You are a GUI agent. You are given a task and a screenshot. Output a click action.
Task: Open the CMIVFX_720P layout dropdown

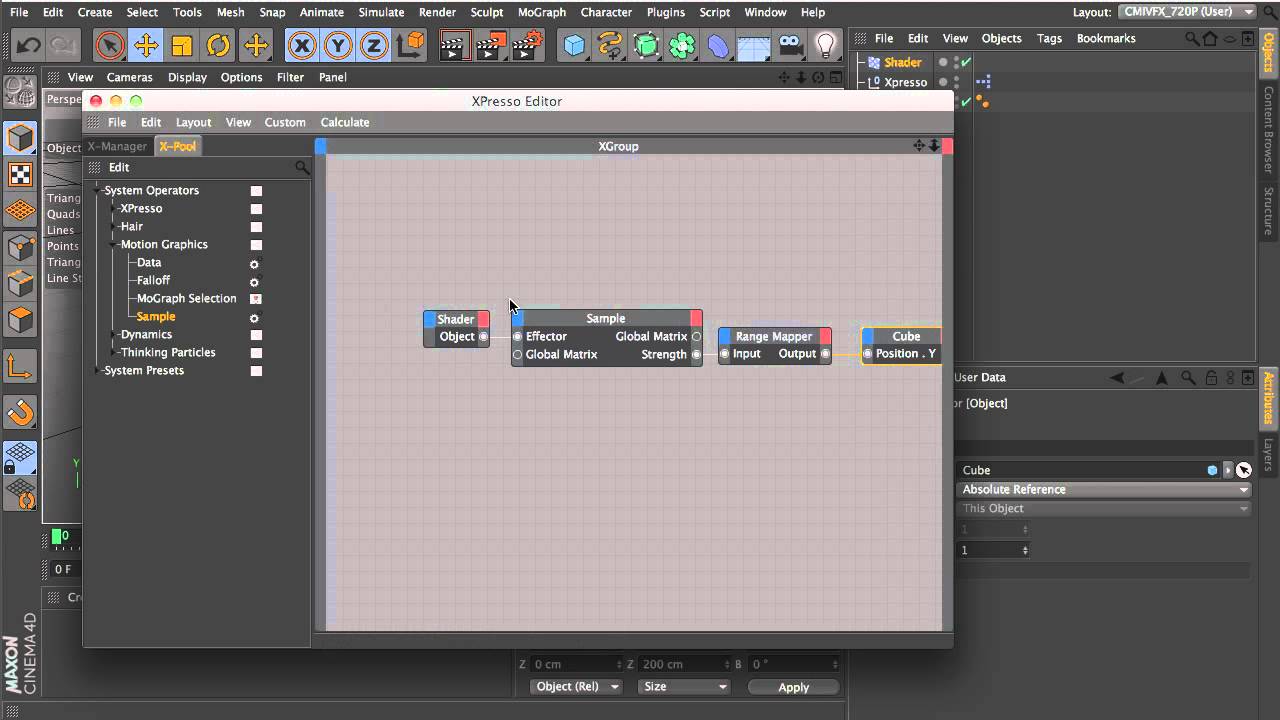tap(1187, 12)
